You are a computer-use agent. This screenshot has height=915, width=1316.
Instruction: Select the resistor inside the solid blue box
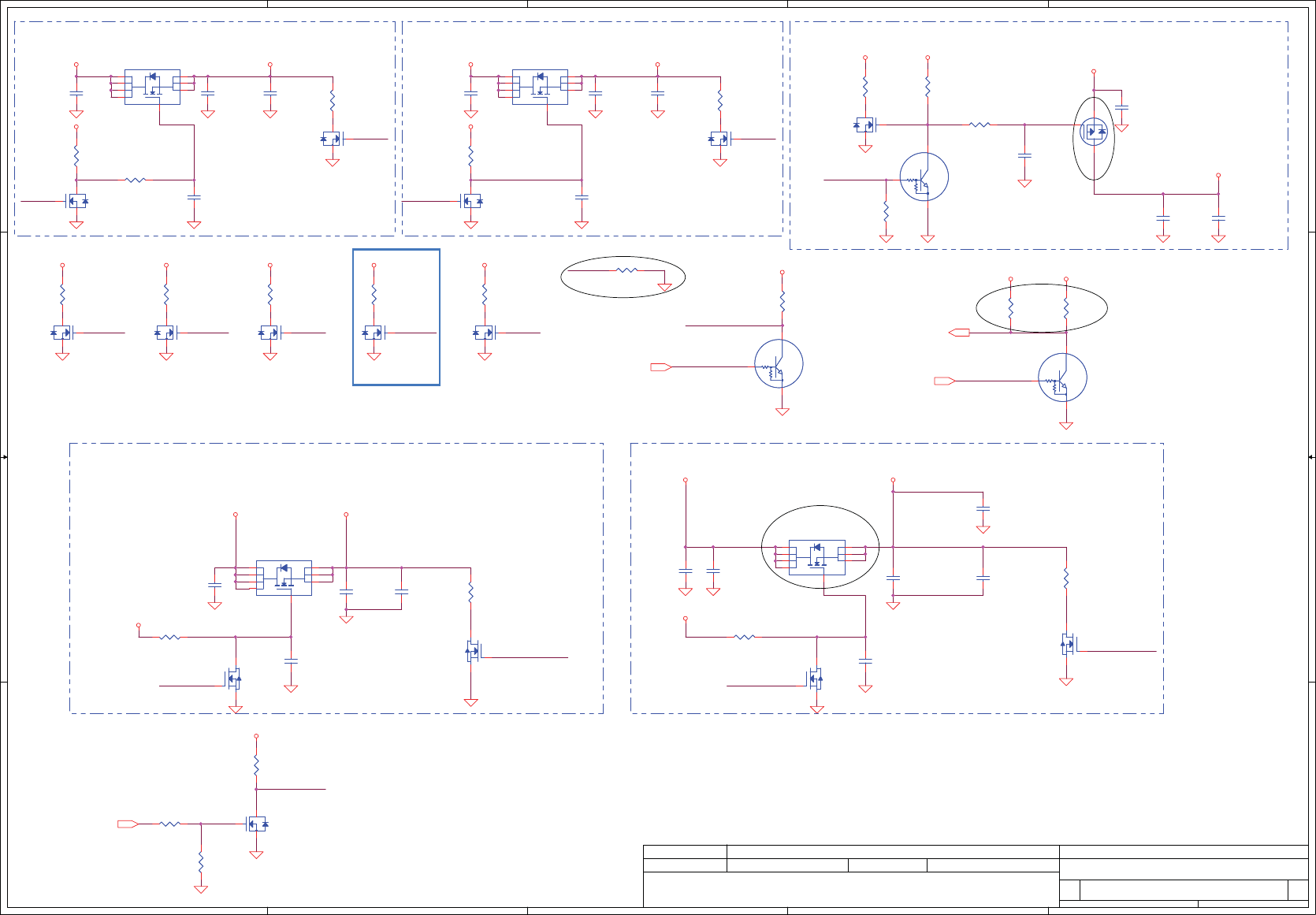374,295
